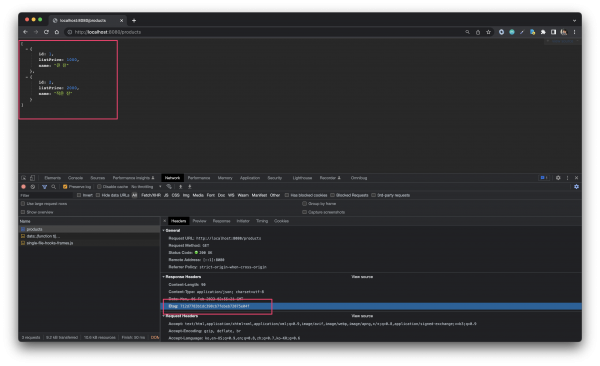The height and width of the screenshot is (366, 600).
Task: Toggle the browser side panel icon
Action: point(553,32)
